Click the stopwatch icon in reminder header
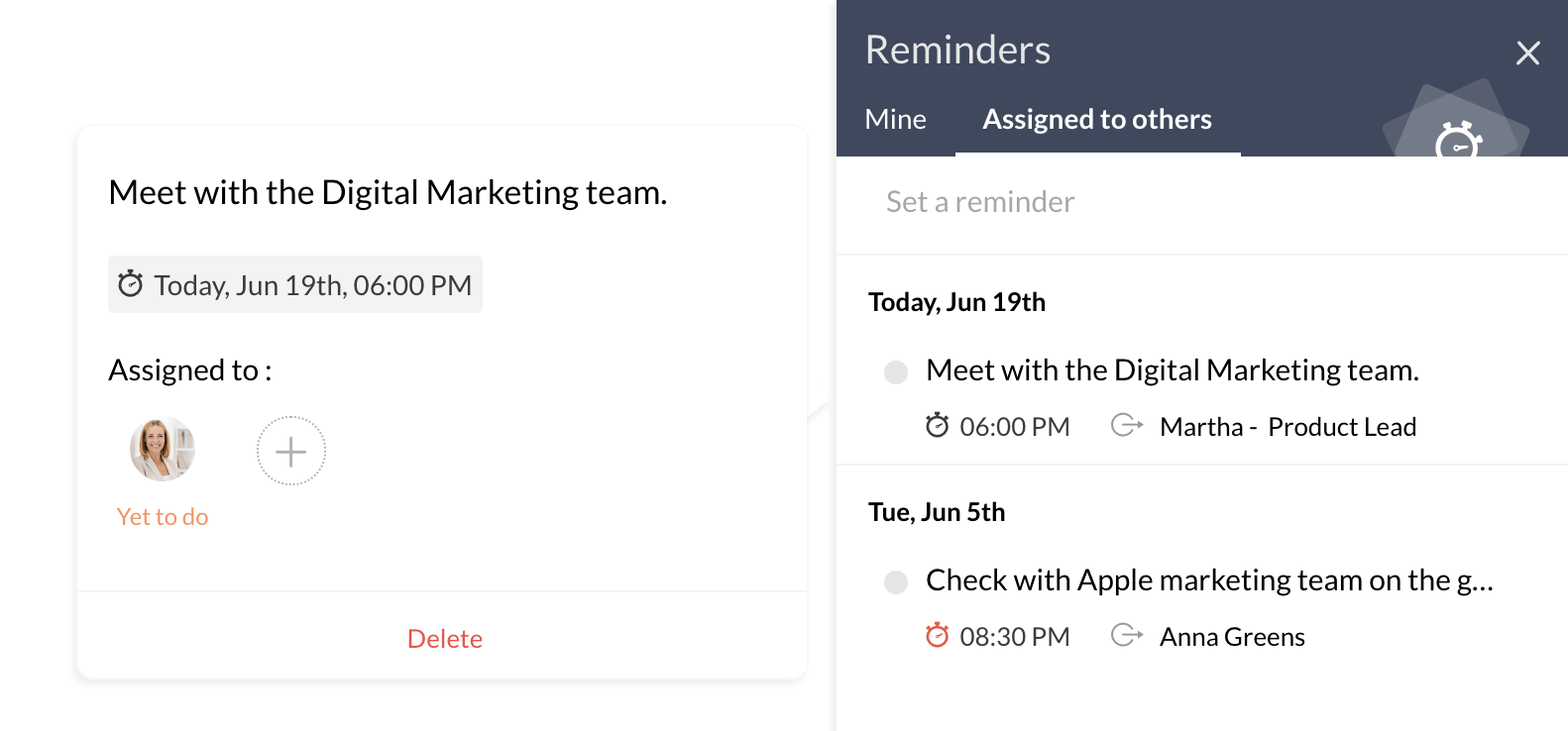Image resolution: width=1568 pixels, height=731 pixels. pyautogui.click(x=1458, y=141)
